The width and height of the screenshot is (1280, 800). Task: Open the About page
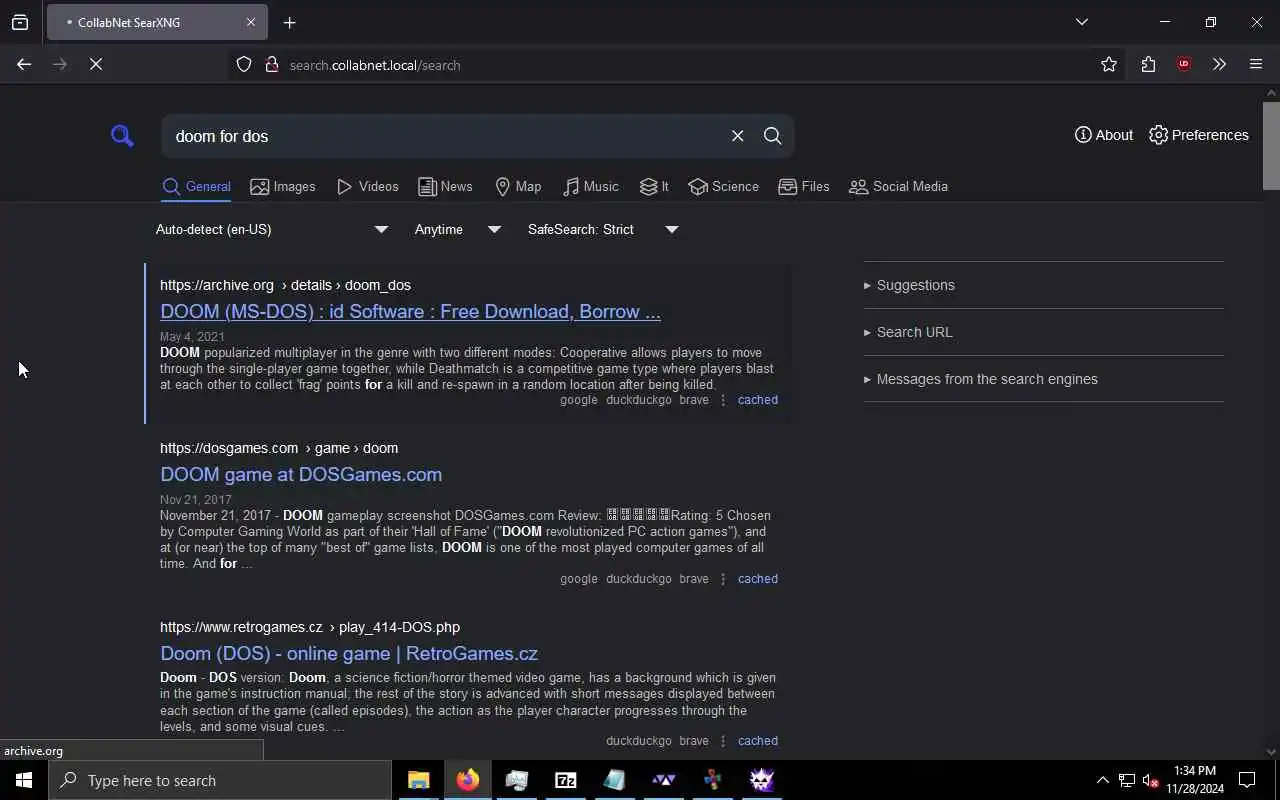[x=1104, y=135]
